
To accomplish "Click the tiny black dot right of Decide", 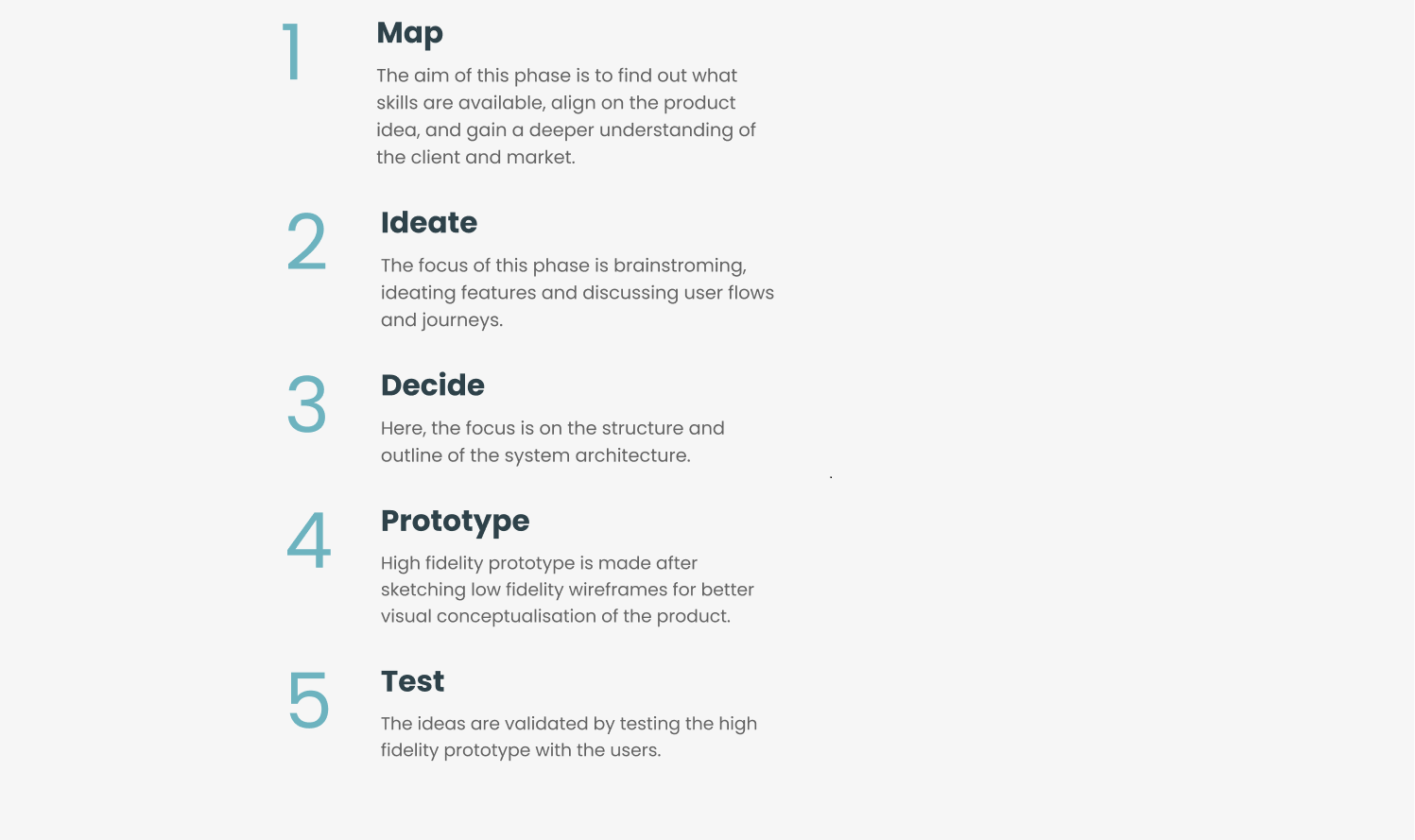I will coord(831,477).
